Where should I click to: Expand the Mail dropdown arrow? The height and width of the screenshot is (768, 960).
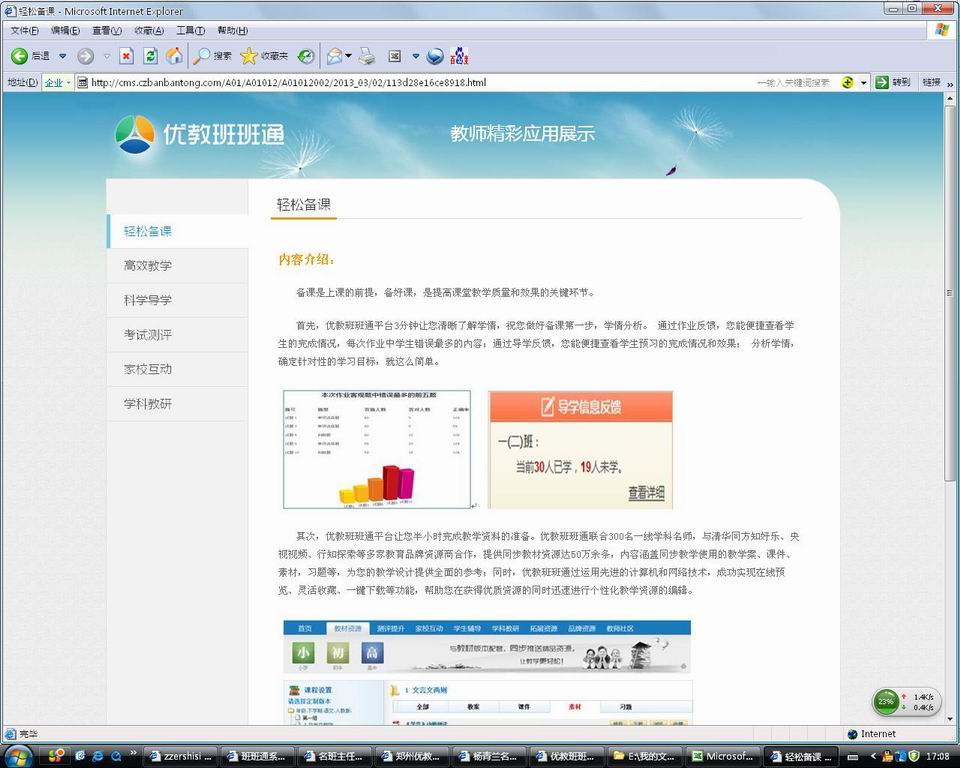tap(348, 56)
